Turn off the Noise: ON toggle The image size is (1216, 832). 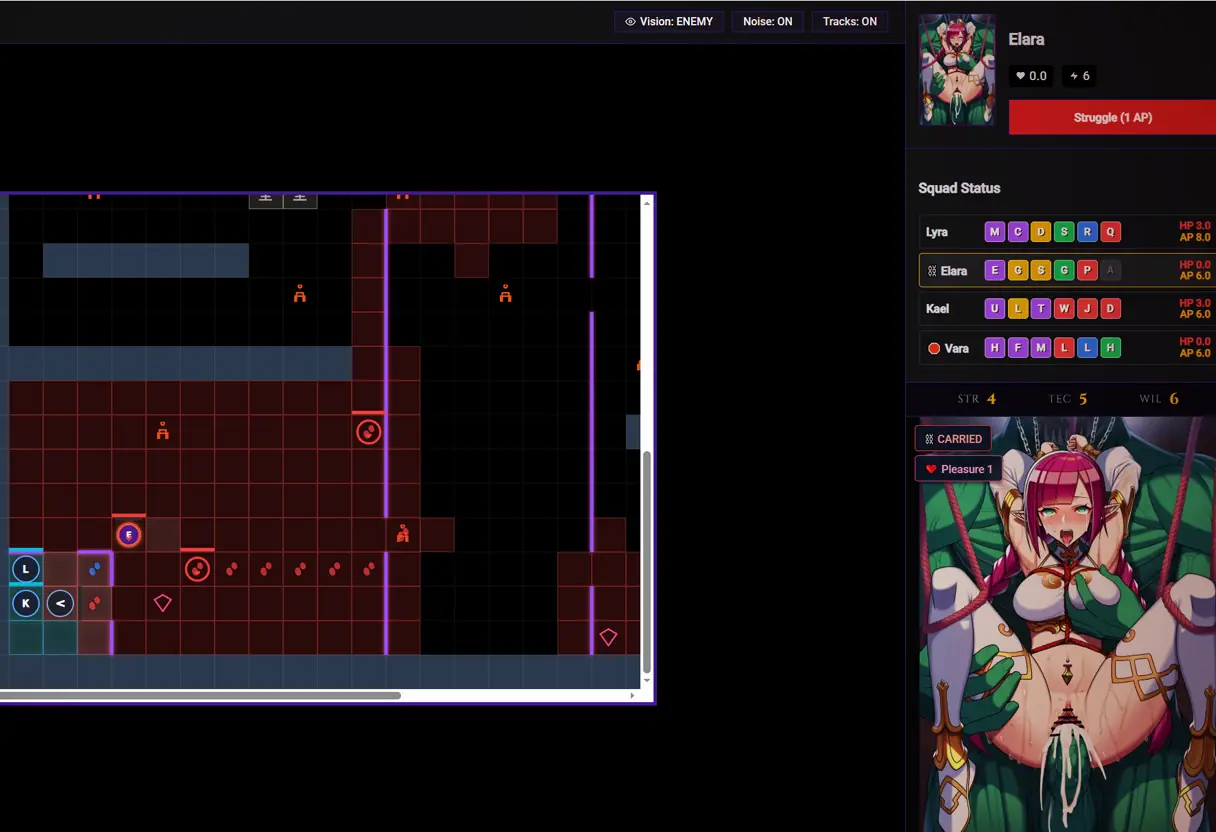(767, 21)
